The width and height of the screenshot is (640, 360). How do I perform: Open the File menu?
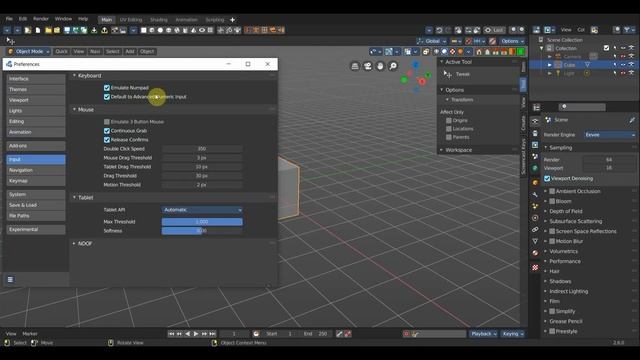coord(9,19)
